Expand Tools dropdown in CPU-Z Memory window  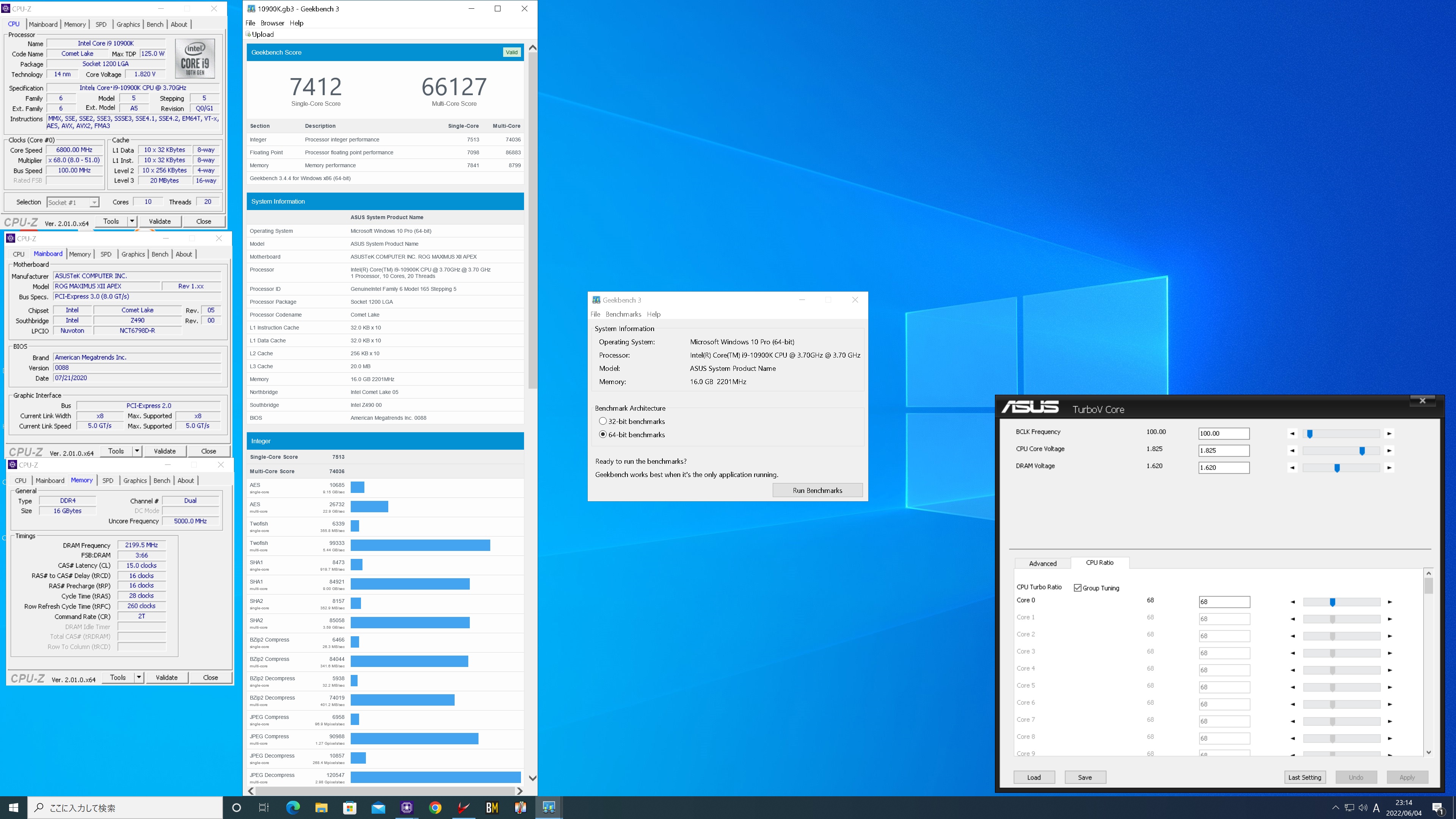(139, 678)
